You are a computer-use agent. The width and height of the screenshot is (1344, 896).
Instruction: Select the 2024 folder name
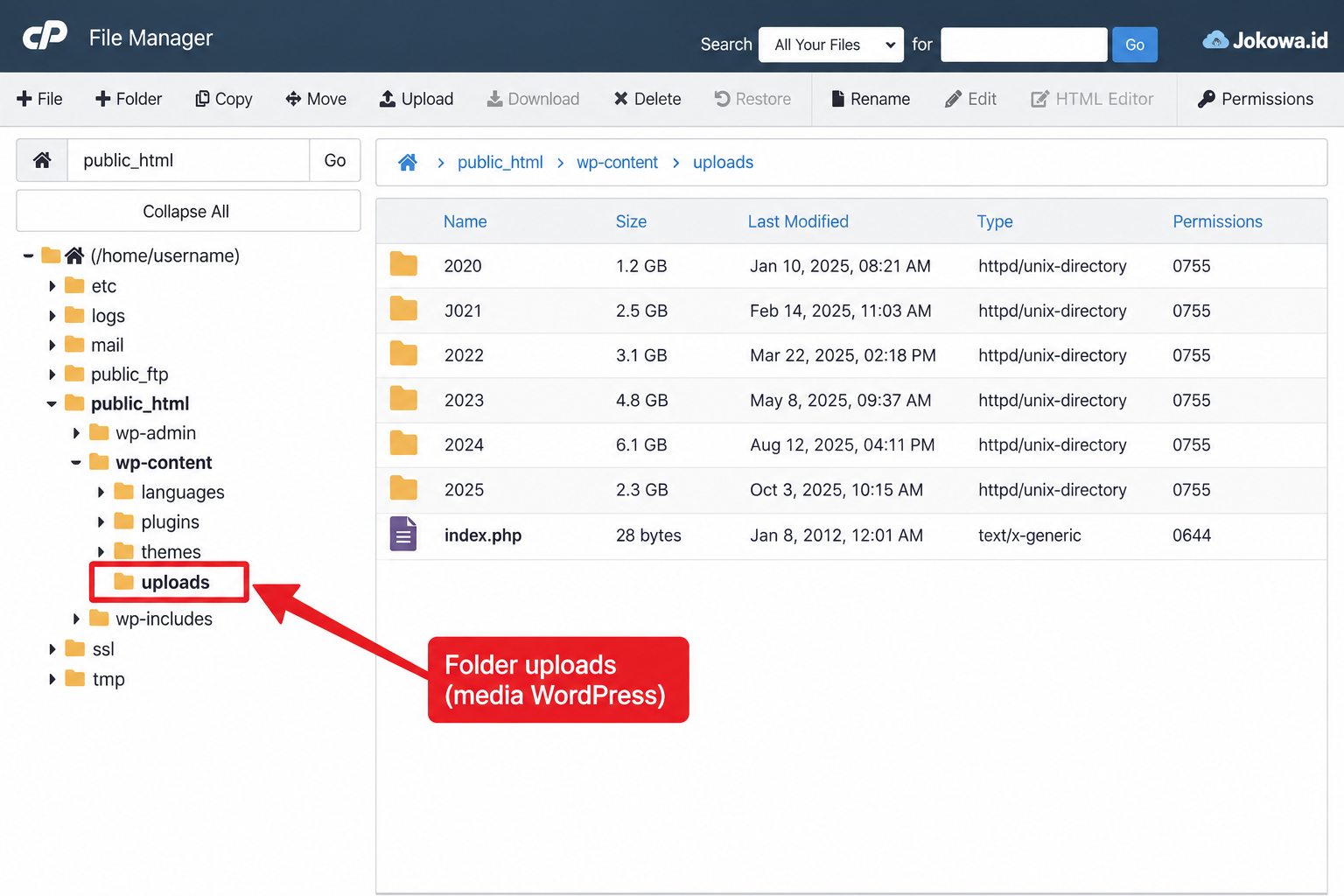click(464, 444)
